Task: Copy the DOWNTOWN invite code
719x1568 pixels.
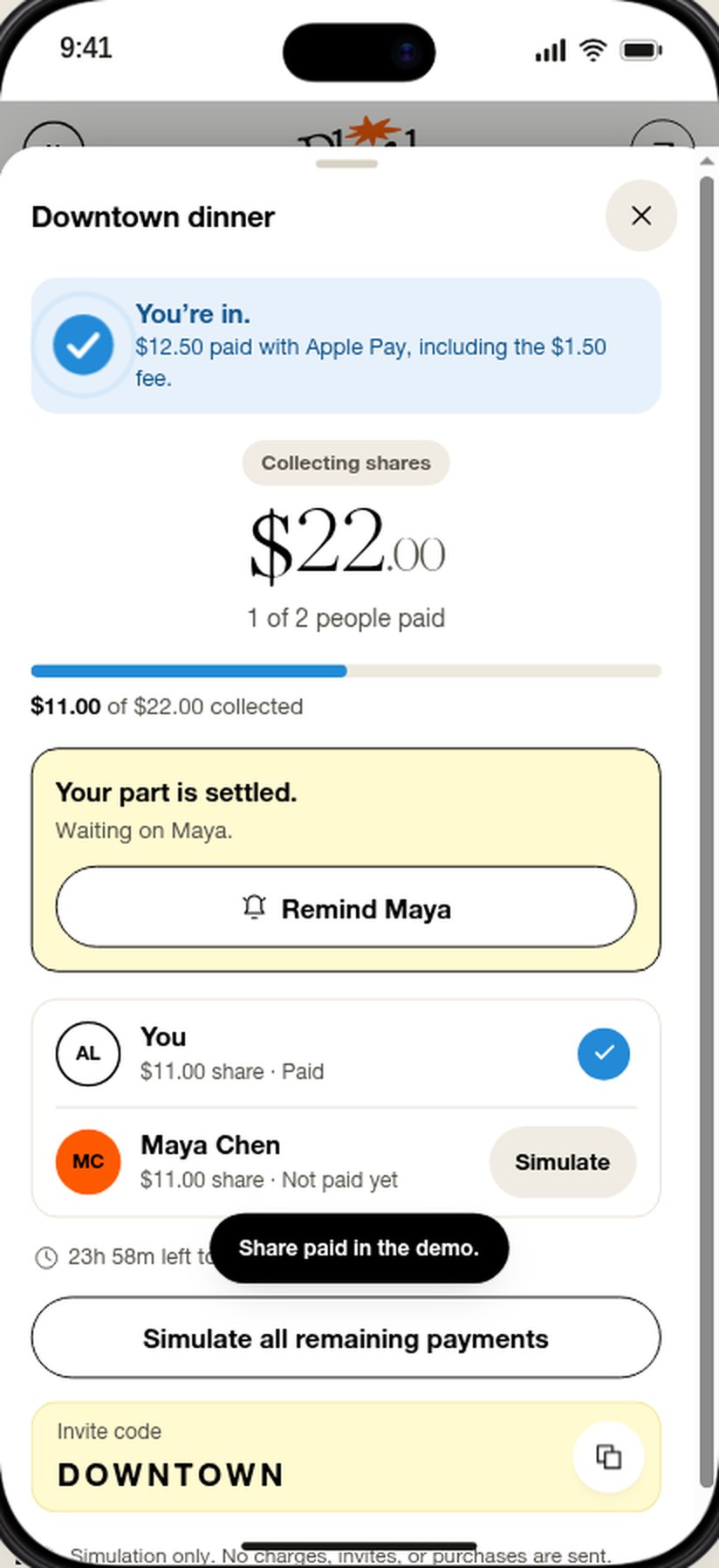Action: (x=608, y=1456)
